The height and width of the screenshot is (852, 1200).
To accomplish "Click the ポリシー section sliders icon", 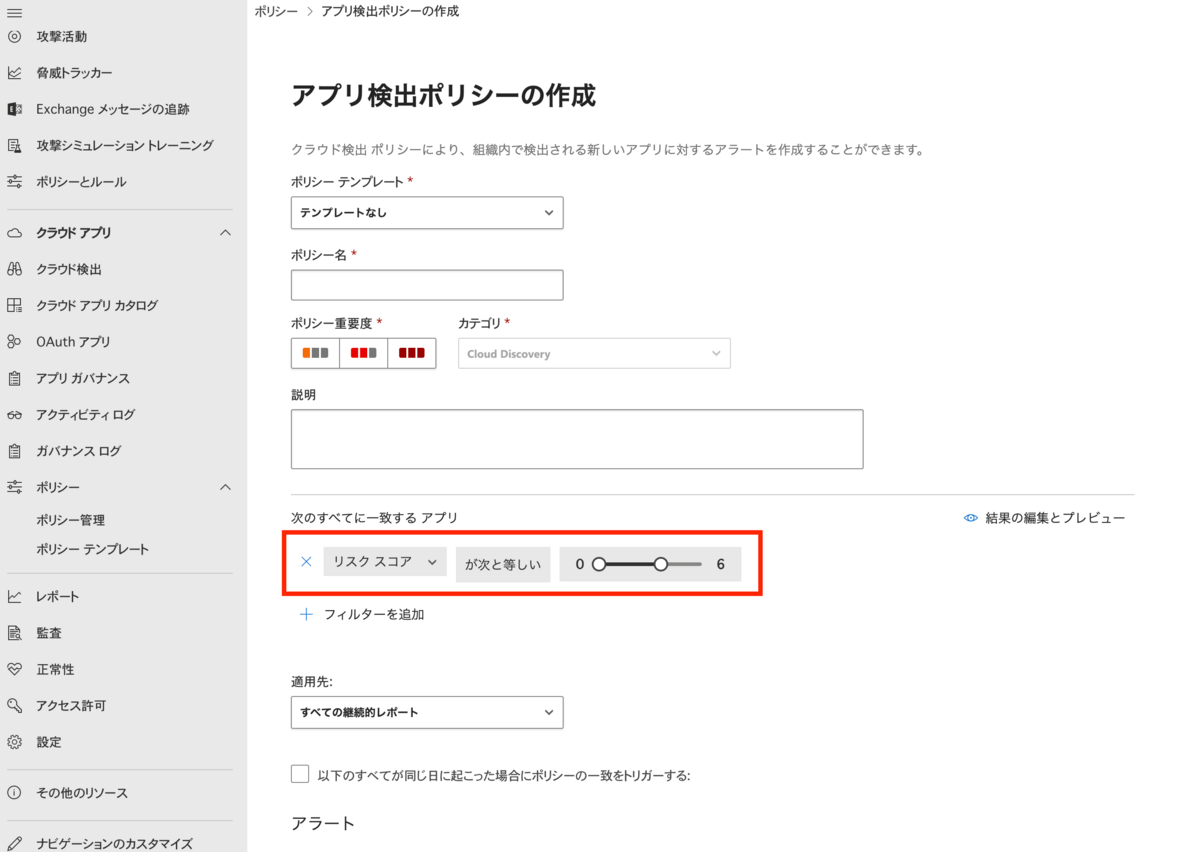I will 14,487.
